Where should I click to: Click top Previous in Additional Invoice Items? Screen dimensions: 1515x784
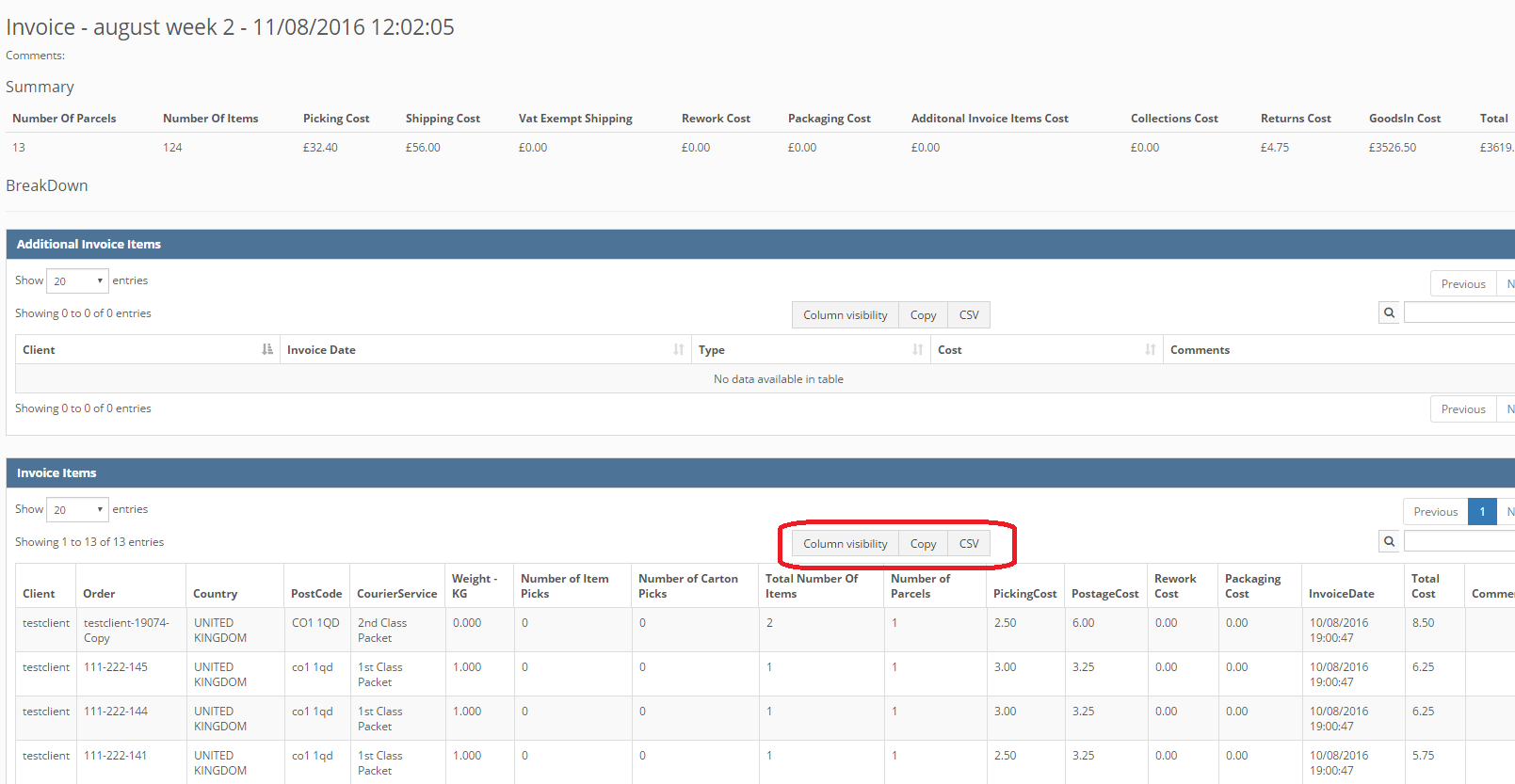pyautogui.click(x=1463, y=283)
